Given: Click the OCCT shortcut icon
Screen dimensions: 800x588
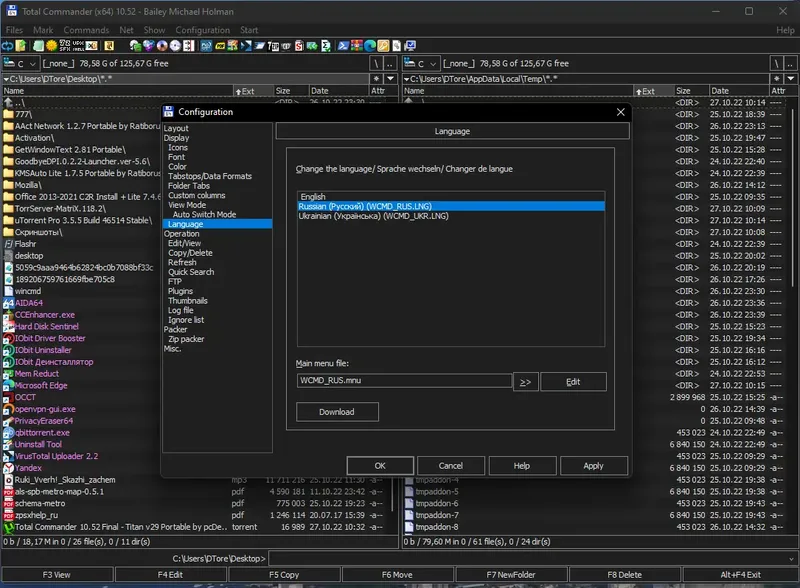Looking at the screenshot, I should pyautogui.click(x=9, y=397).
